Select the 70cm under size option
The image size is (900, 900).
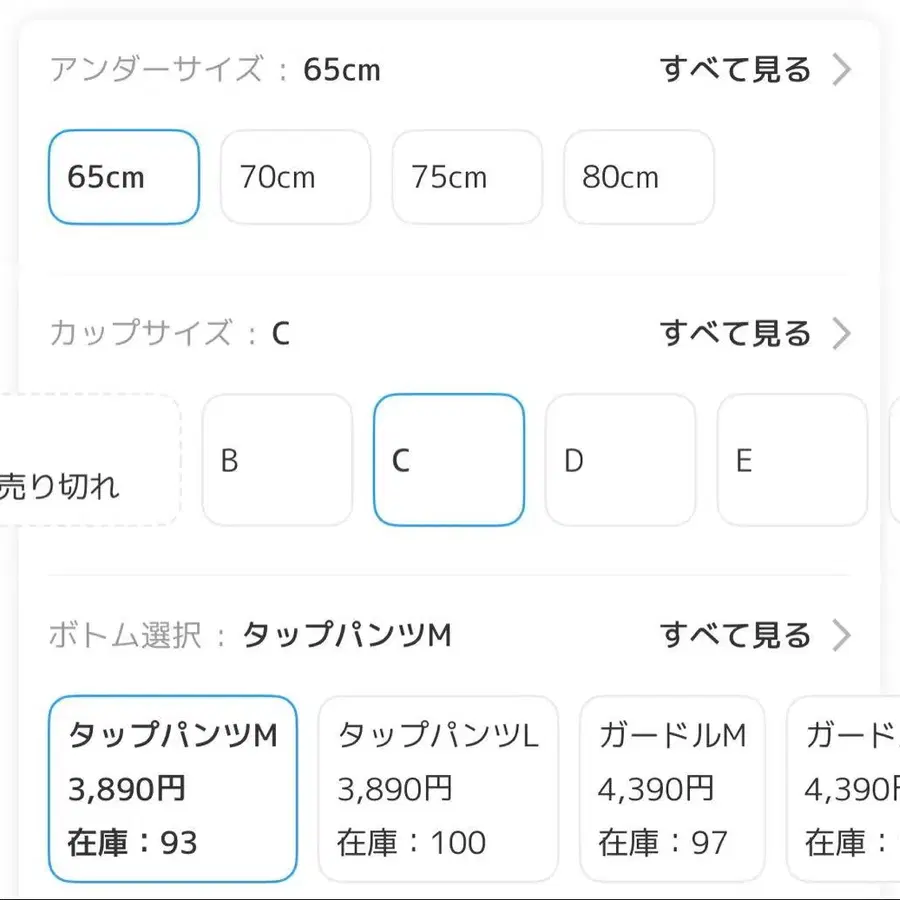295,177
